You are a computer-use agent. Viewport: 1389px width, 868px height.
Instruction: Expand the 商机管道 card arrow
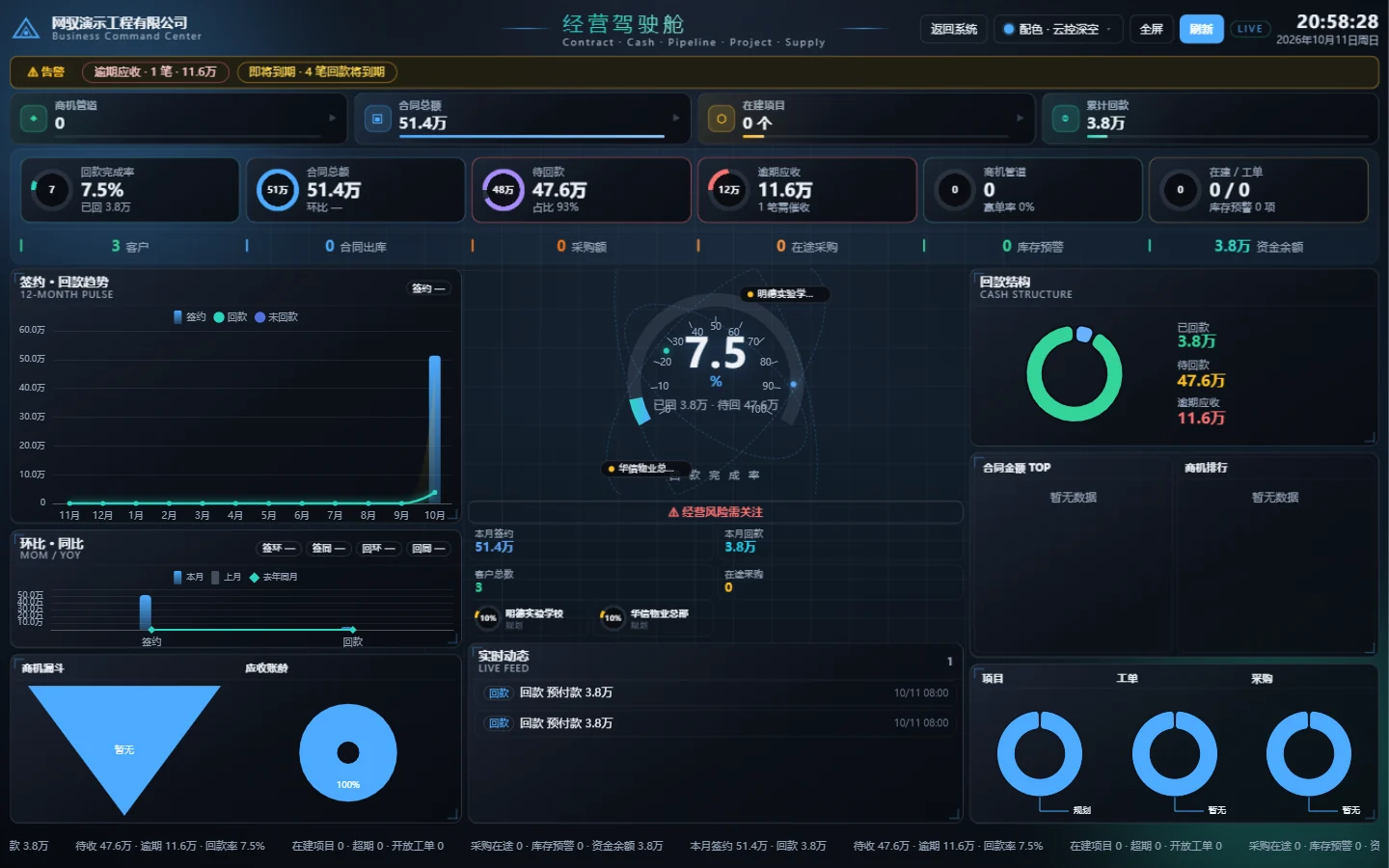pos(333,118)
